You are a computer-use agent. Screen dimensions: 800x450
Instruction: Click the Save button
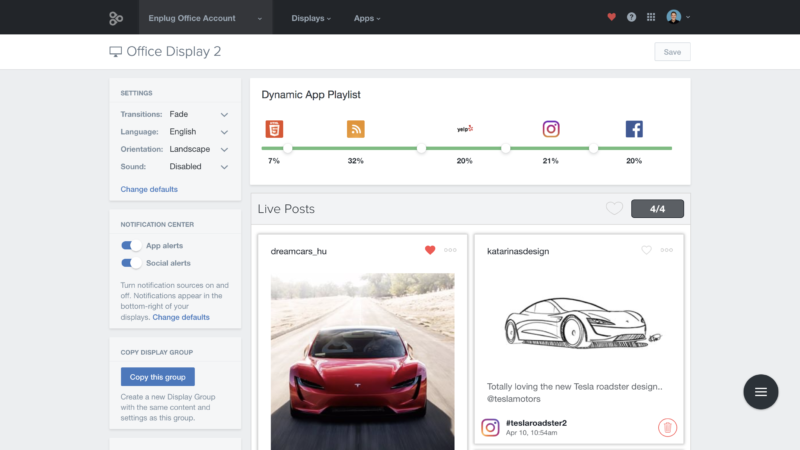pyautogui.click(x=672, y=52)
